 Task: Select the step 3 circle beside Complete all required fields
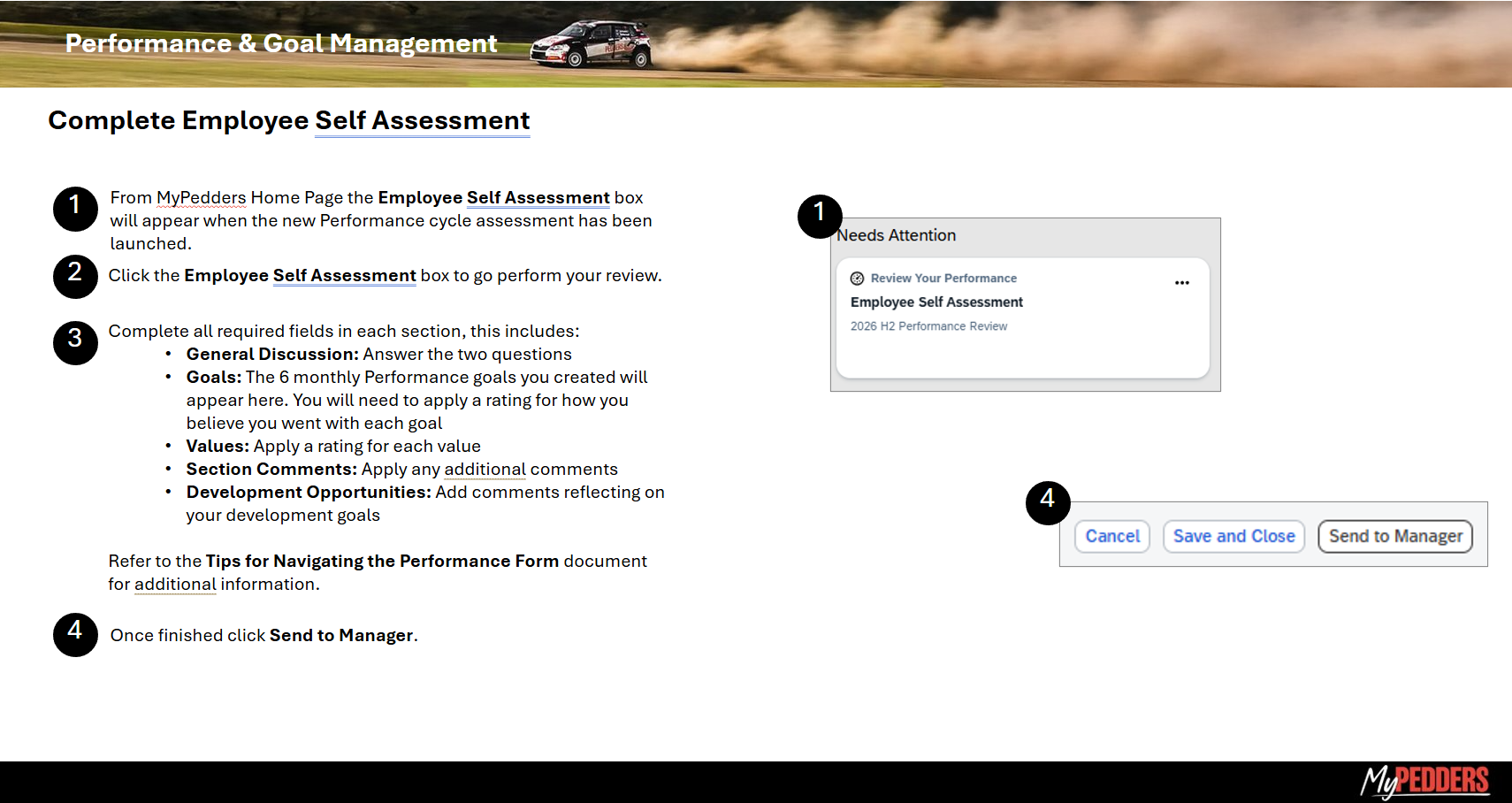(x=75, y=342)
